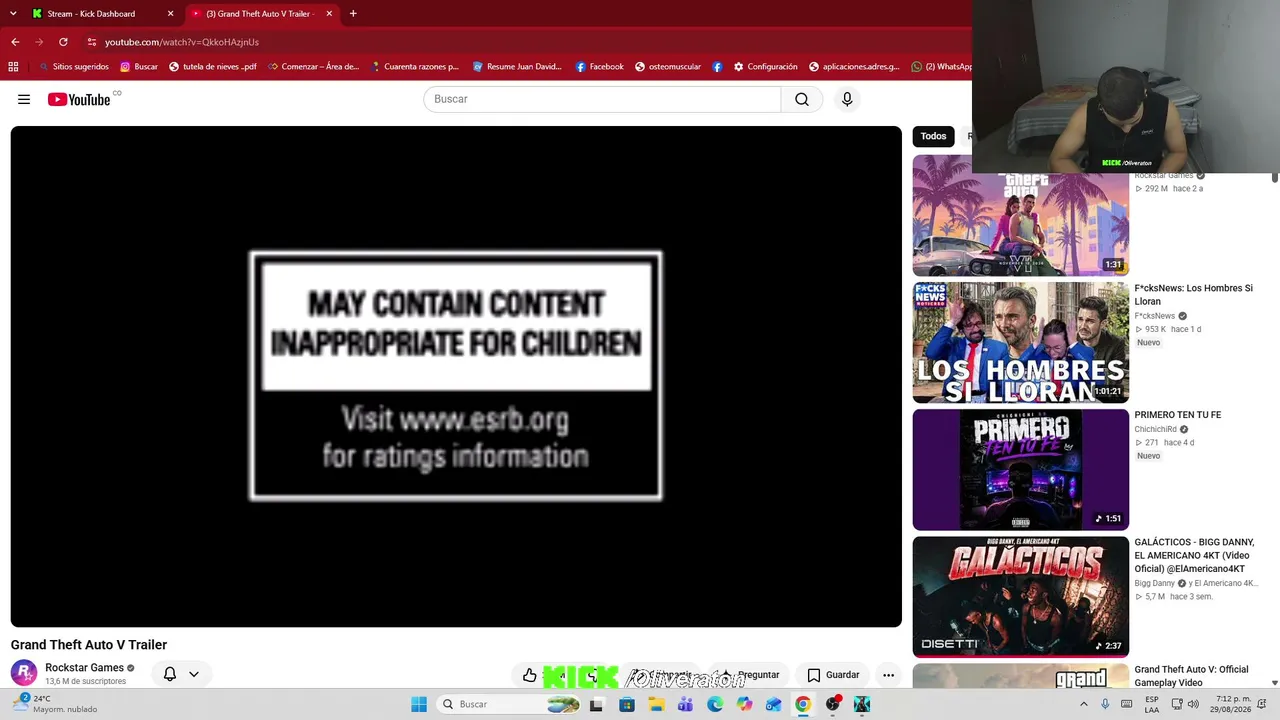
Task: Open the Facebook bookmark
Action: coord(599,67)
